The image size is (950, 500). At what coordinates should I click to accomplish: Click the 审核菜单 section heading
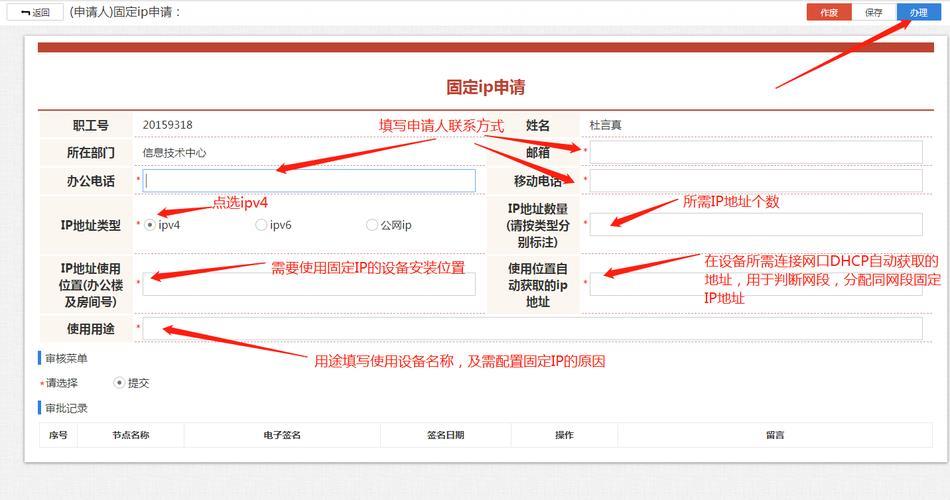(67, 358)
